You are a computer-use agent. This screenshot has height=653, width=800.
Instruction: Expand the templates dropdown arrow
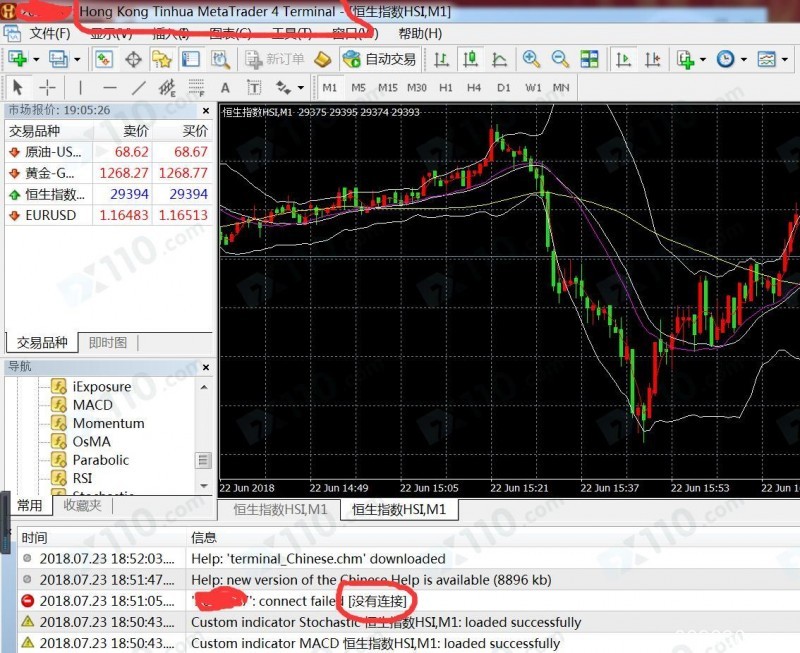[785, 60]
